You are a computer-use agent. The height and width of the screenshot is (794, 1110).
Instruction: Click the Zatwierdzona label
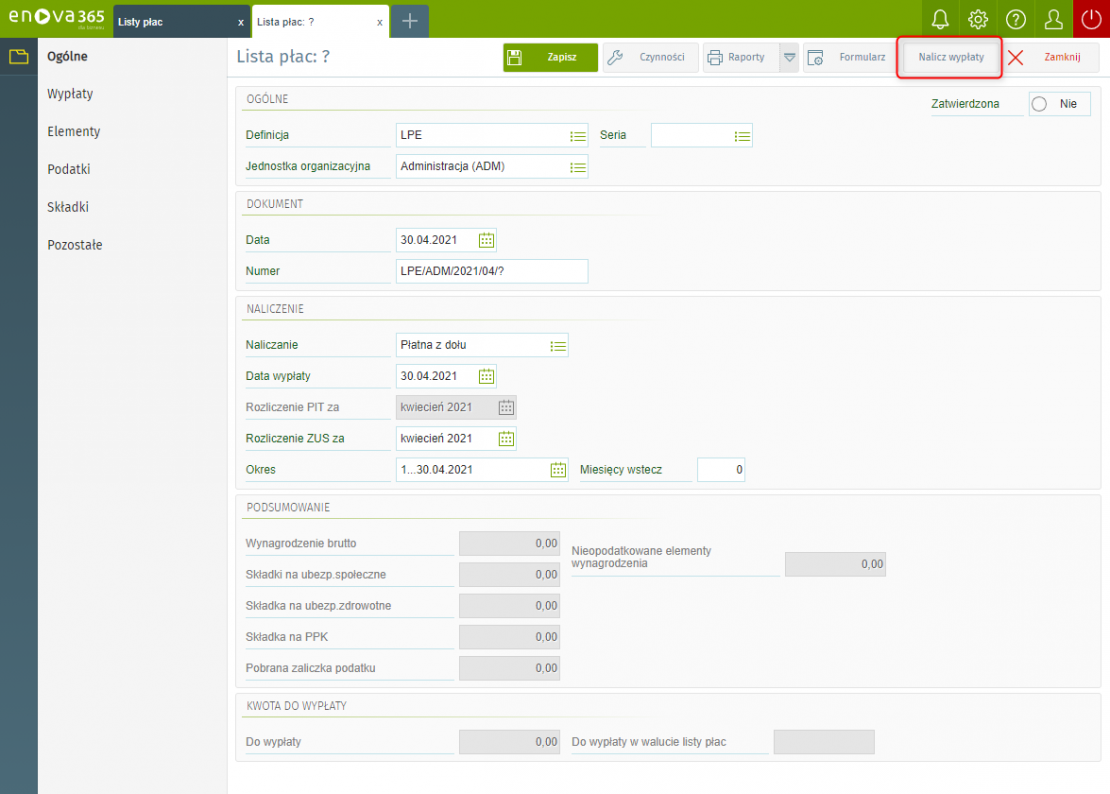click(965, 104)
